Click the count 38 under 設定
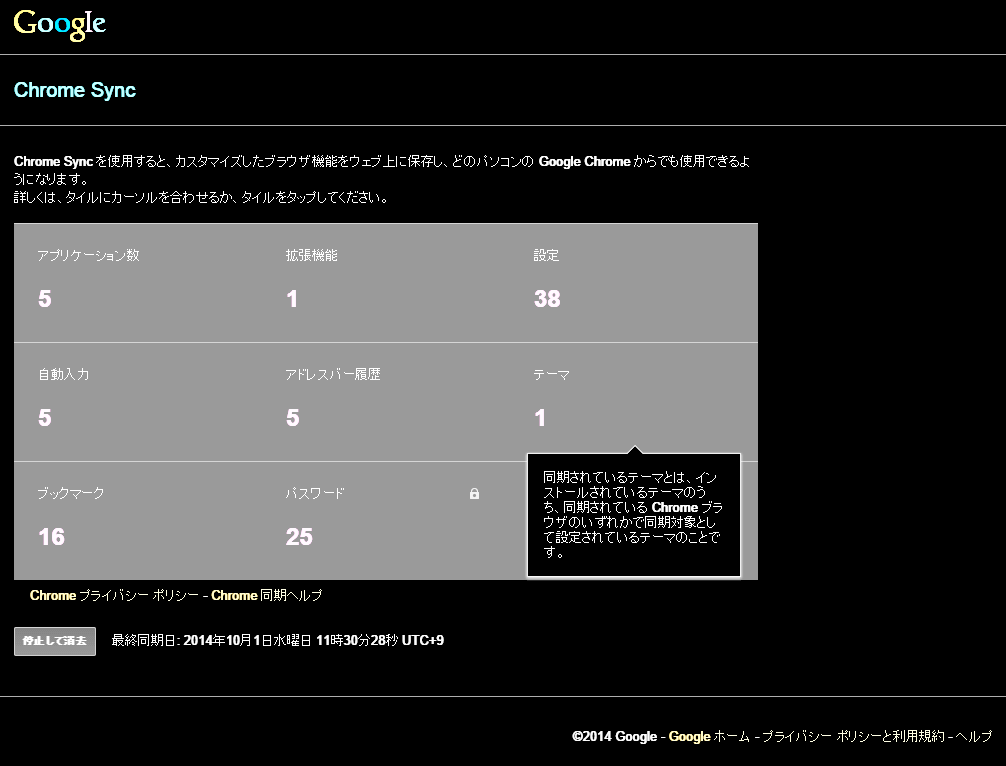The image size is (1006, 766). tap(547, 299)
